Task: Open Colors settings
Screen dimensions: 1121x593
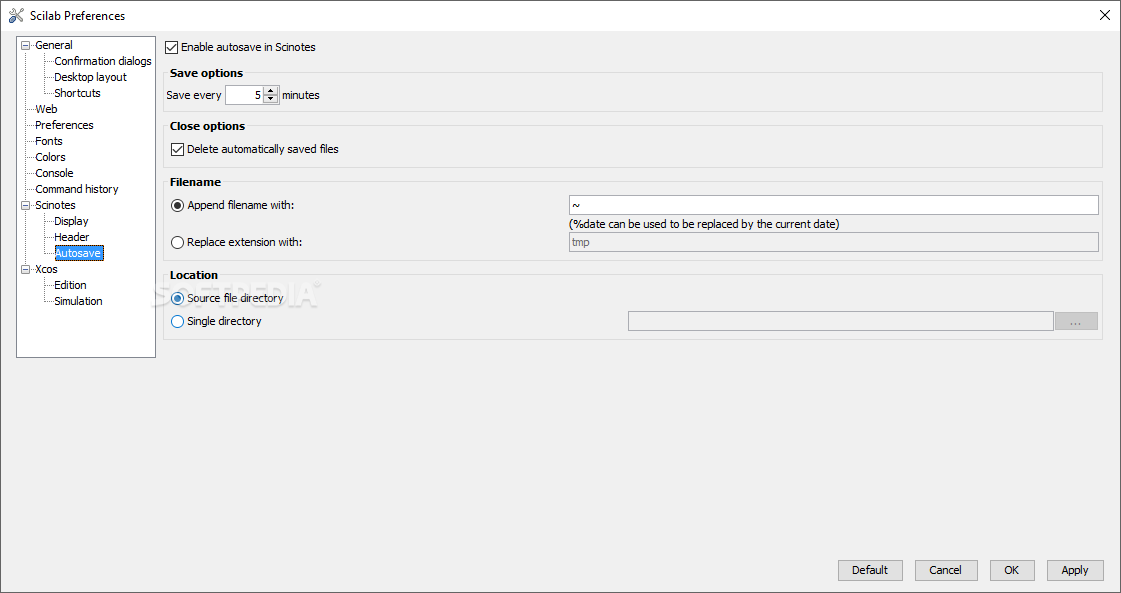Action: (x=50, y=157)
